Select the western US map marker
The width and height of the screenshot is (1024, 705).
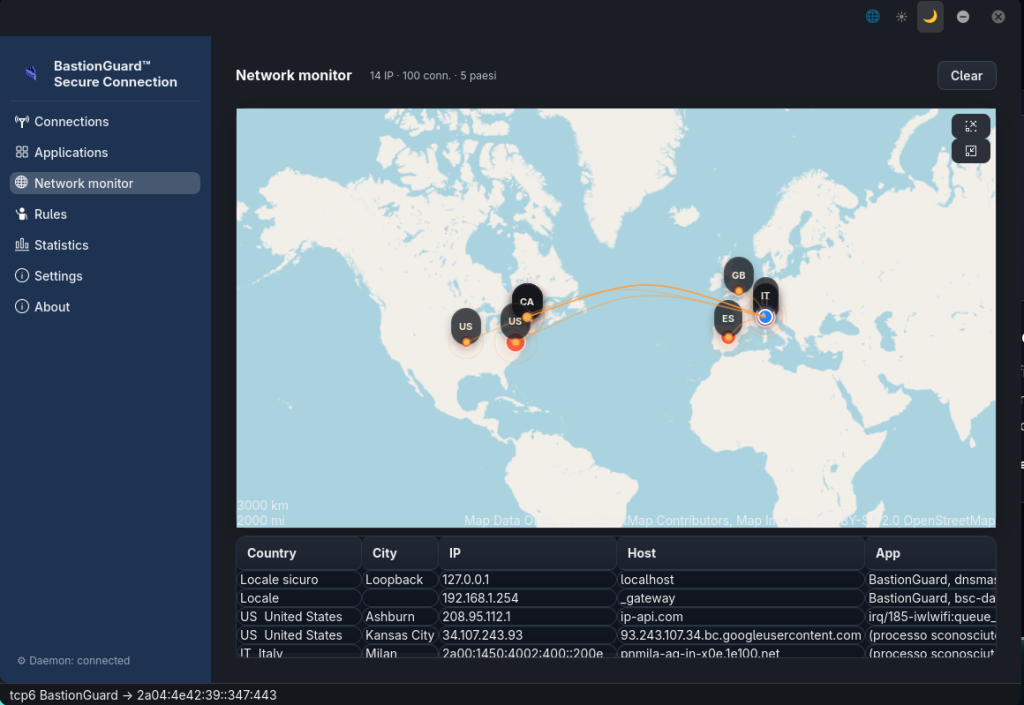coord(466,326)
